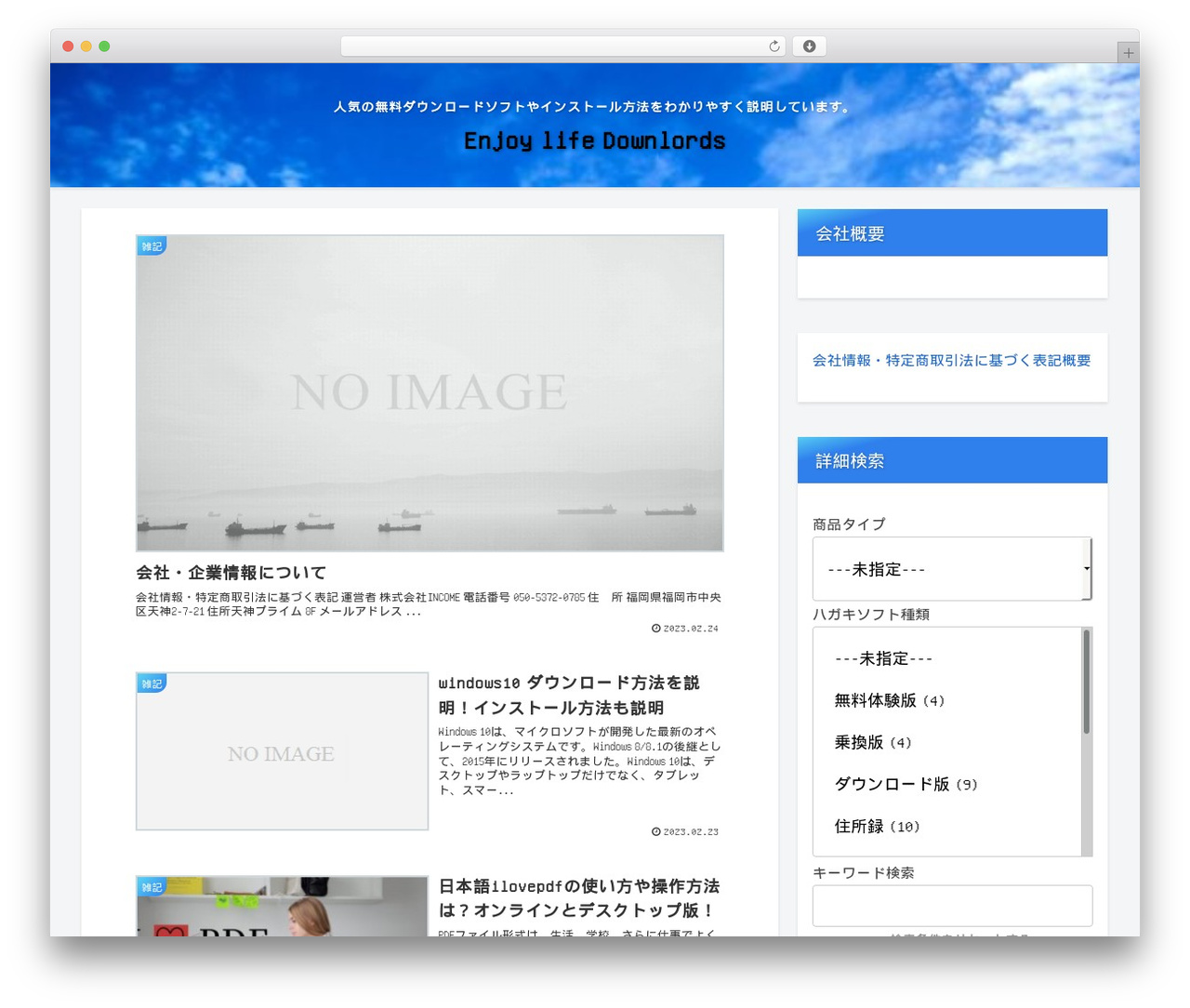Open 会社情報・特定商取引法に基づく表記概要 sidebar link
The width and height of the screenshot is (1190, 1008).
(x=951, y=361)
